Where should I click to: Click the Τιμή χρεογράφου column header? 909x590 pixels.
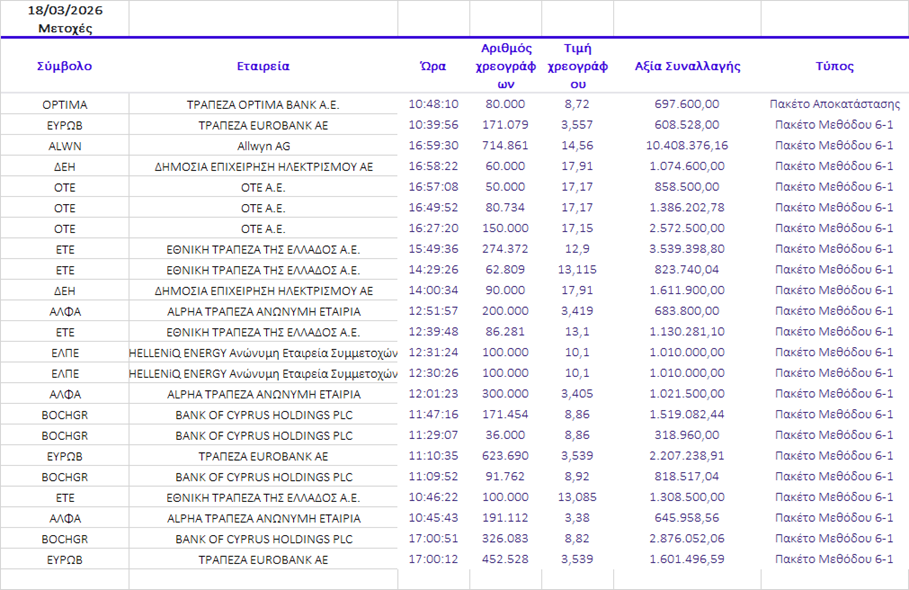[577, 66]
